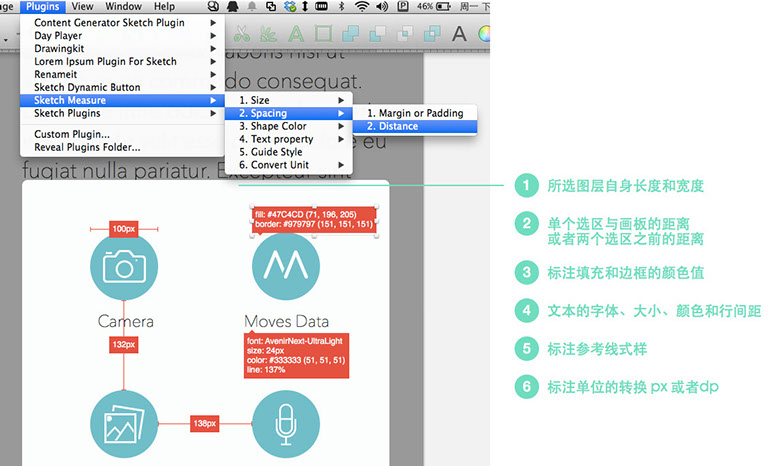This screenshot has width=770, height=466.
Task: Open the Fonts tool (large A icon)
Action: pos(459,33)
